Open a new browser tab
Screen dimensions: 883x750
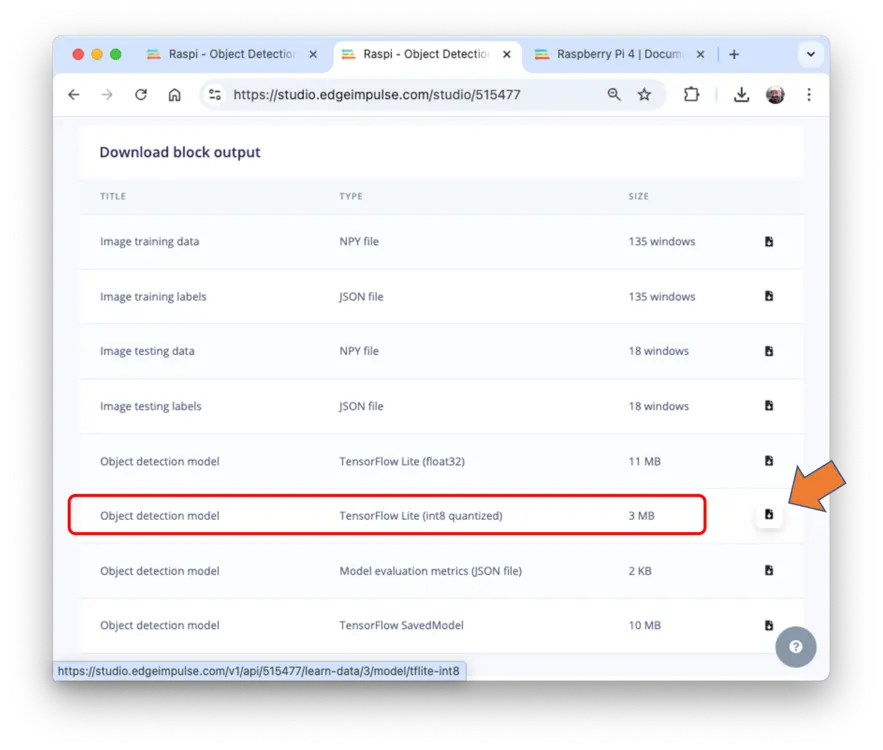734,55
